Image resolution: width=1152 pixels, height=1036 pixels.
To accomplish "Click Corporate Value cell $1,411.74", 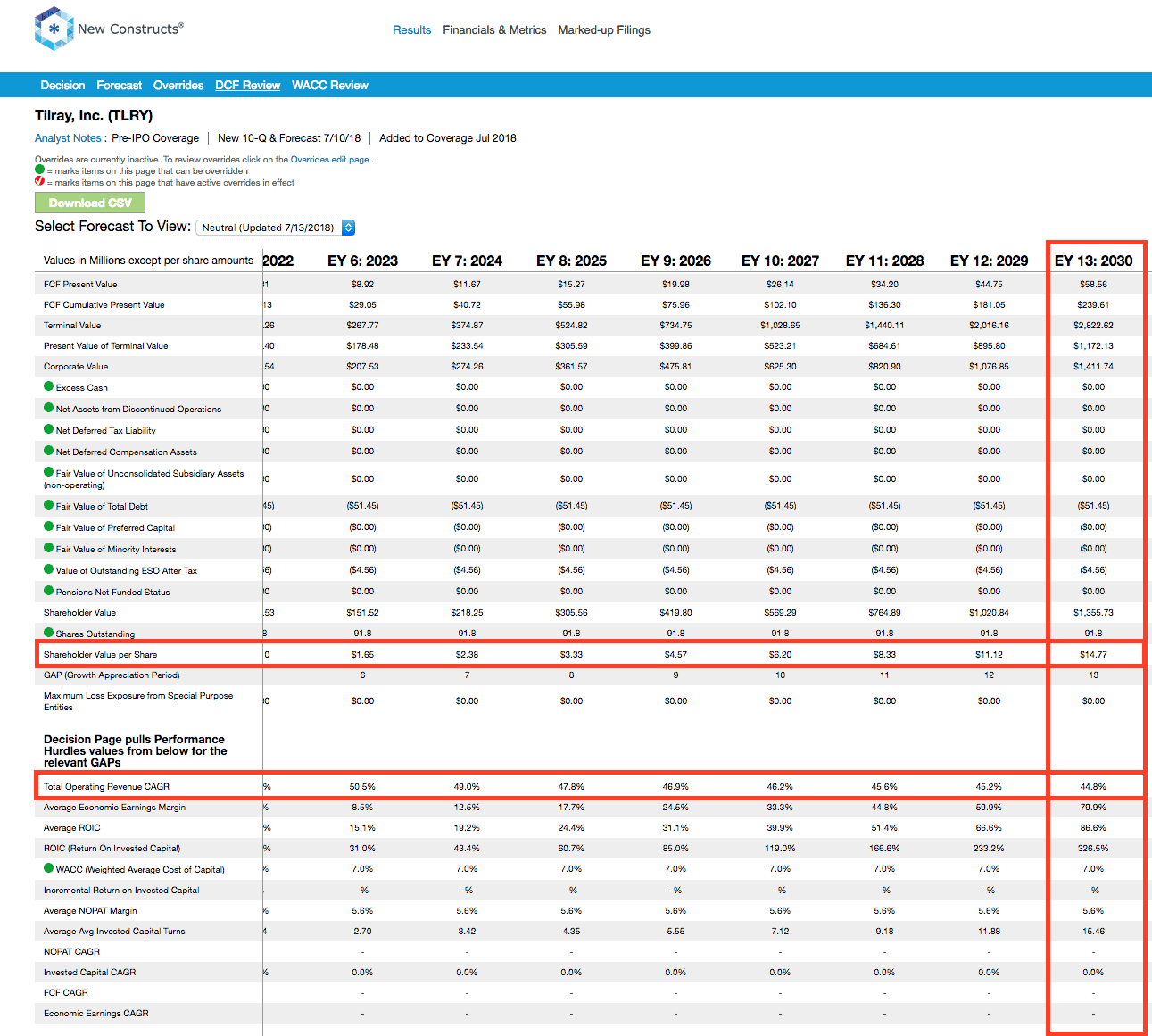I will (x=1093, y=366).
